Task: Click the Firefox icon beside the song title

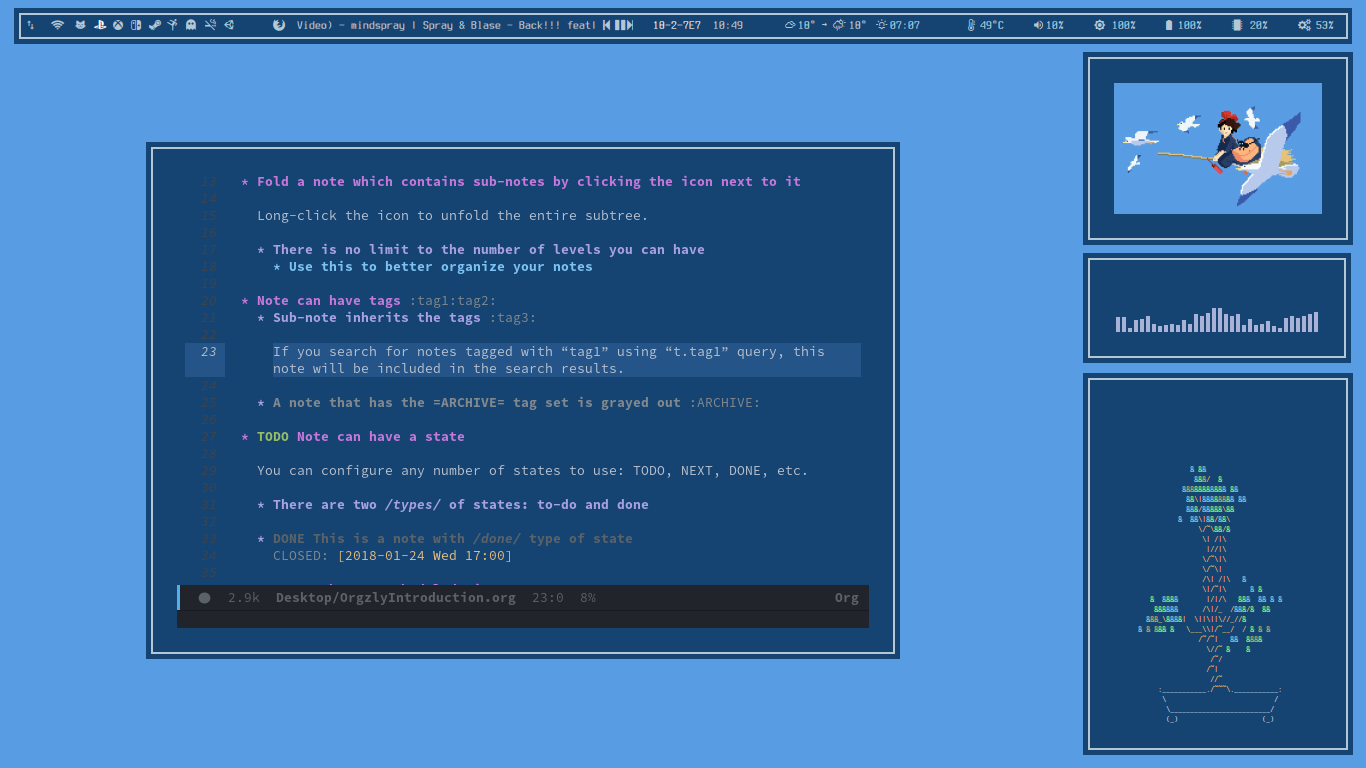Action: [x=279, y=25]
